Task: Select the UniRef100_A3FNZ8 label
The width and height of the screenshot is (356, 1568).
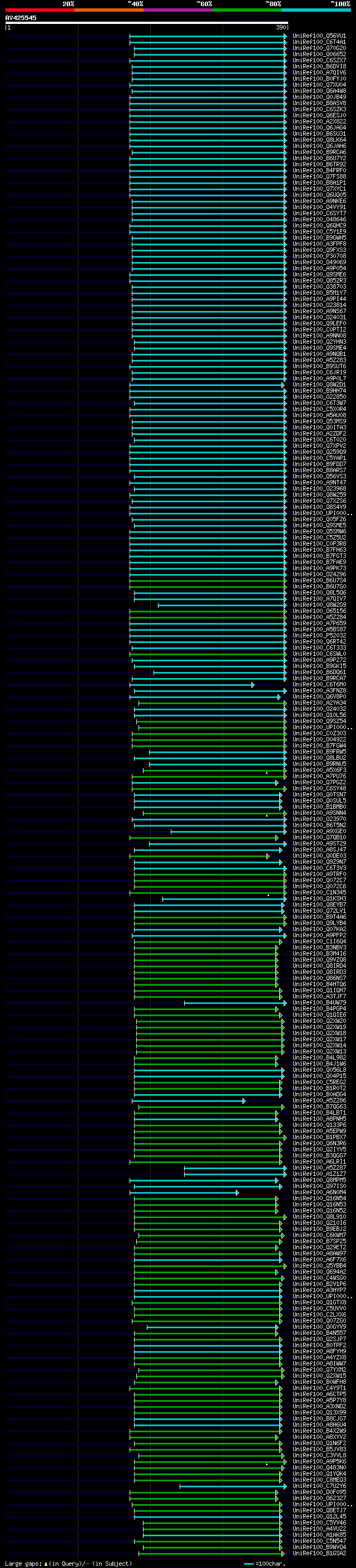Action: [319, 690]
